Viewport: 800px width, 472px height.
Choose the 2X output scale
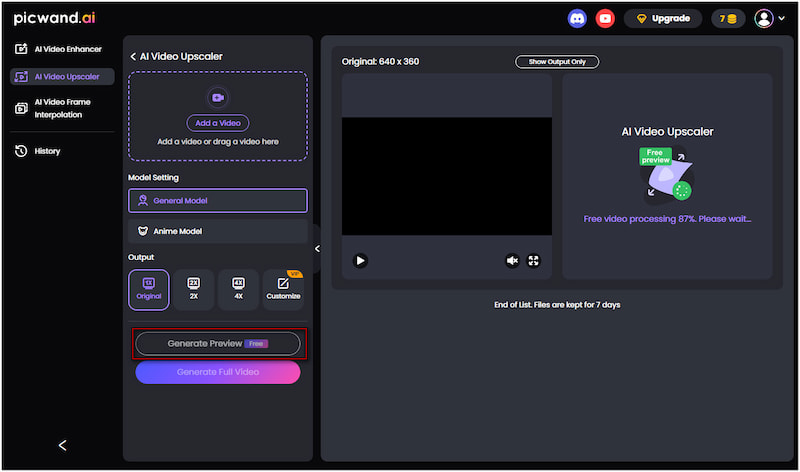click(x=194, y=290)
